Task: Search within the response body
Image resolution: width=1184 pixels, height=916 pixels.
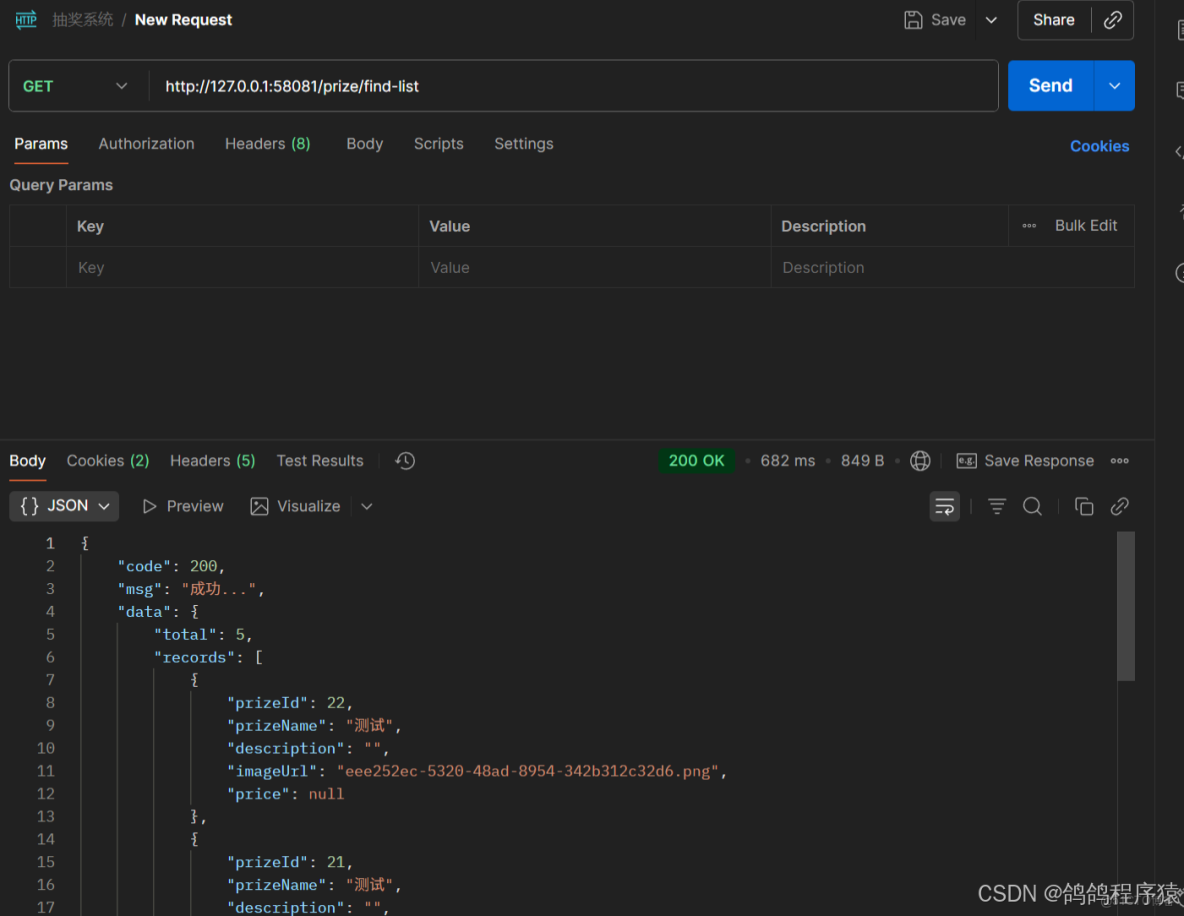Action: point(1032,507)
